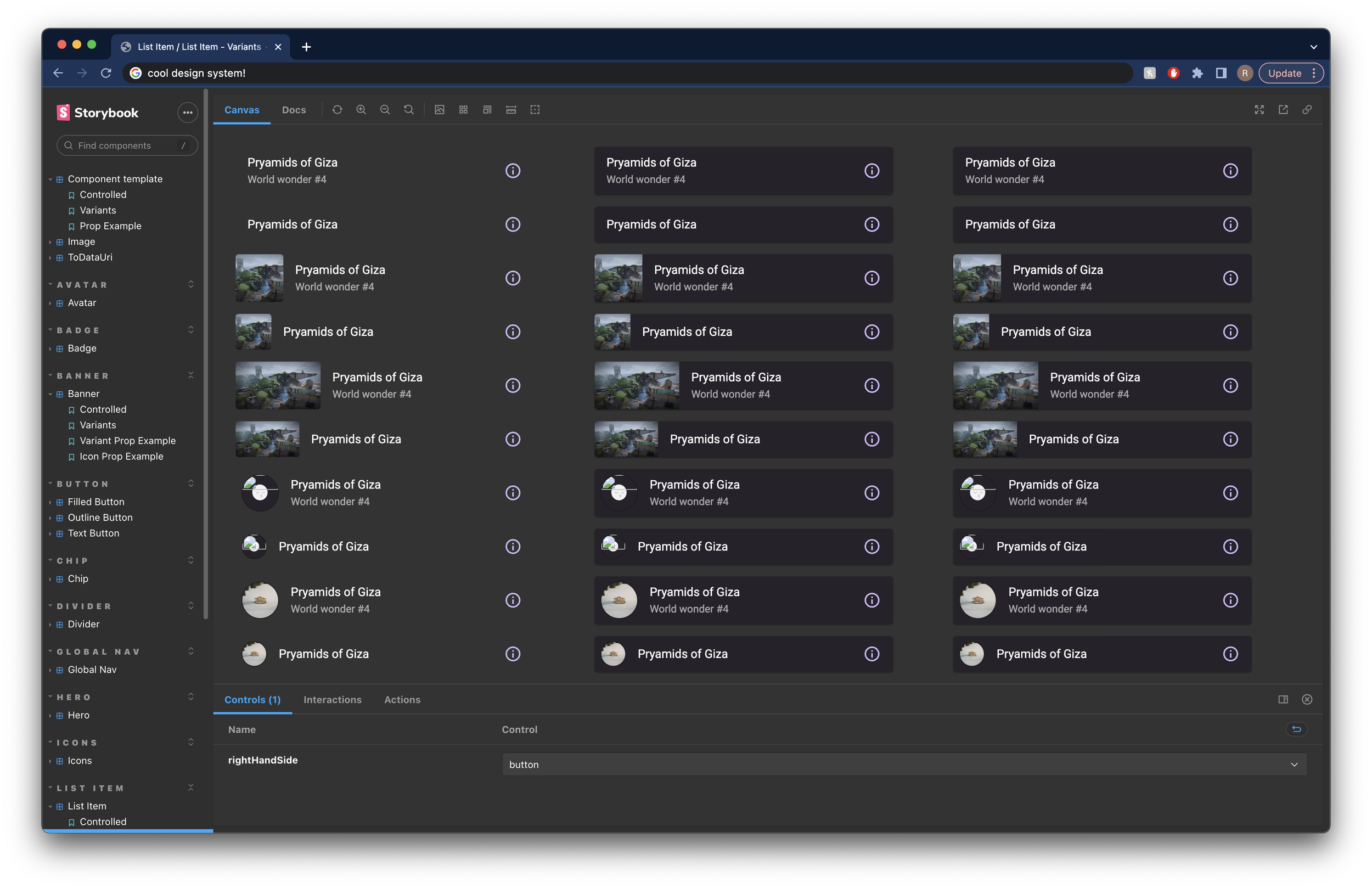Click the Update browser button
The width and height of the screenshot is (1372, 888).
[x=1284, y=73]
